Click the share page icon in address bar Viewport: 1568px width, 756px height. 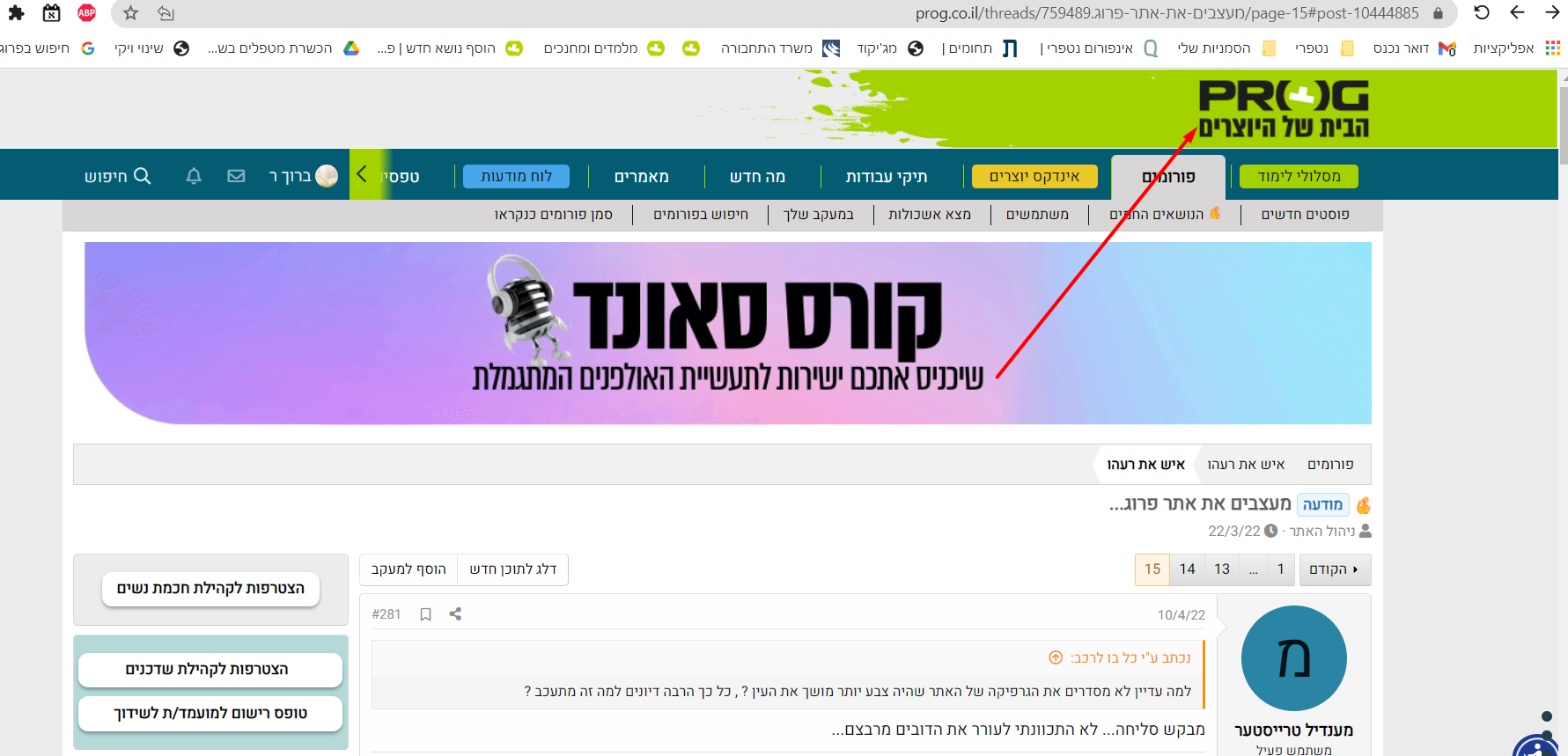(x=166, y=12)
